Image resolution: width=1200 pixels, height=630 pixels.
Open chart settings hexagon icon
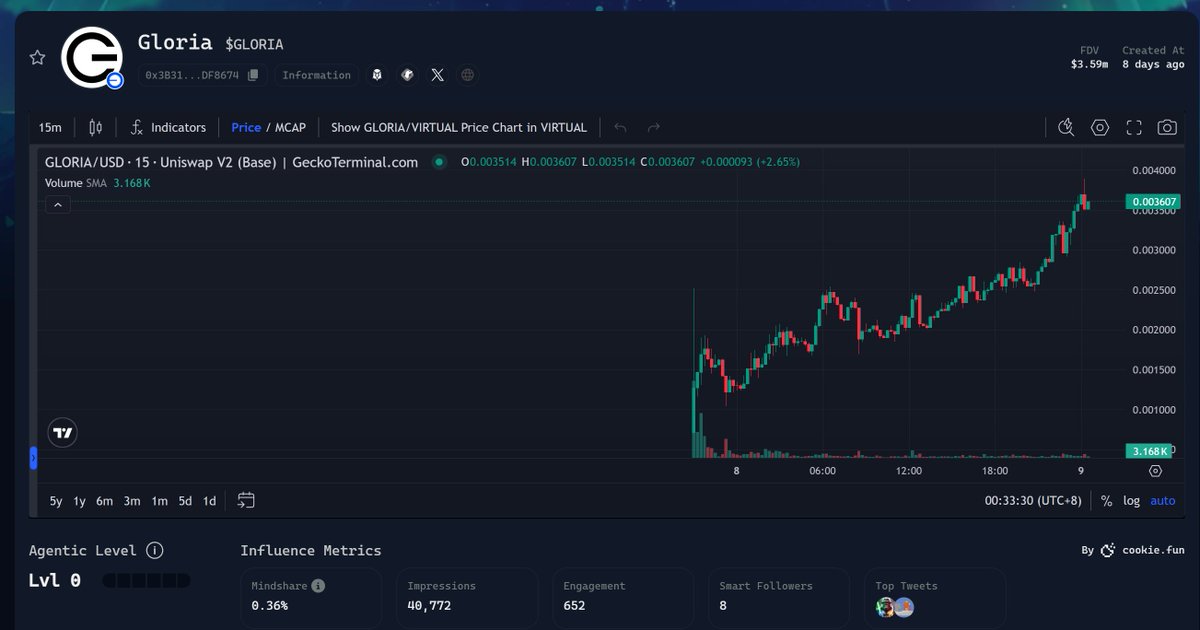pyautogui.click(x=1100, y=128)
